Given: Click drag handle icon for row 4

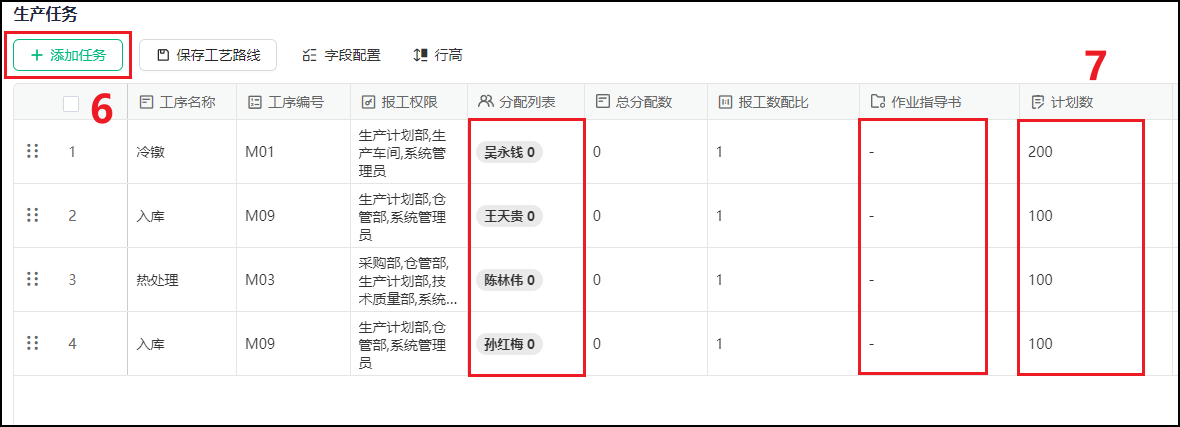Looking at the screenshot, I should click(x=32, y=343).
